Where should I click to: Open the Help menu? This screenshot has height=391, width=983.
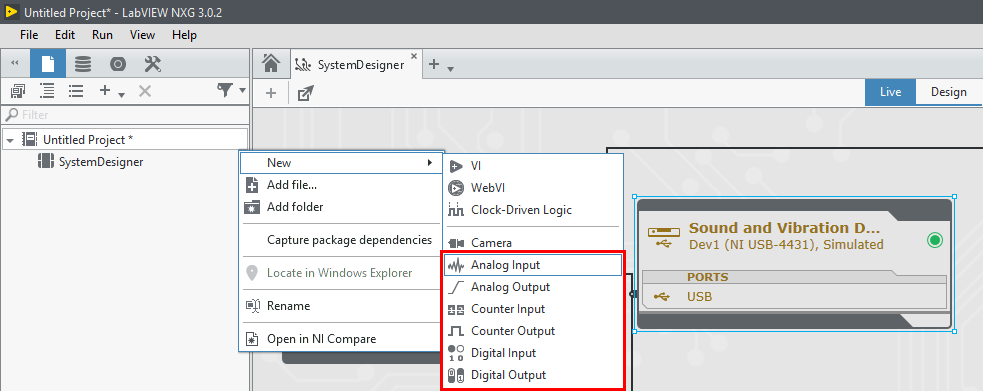184,35
